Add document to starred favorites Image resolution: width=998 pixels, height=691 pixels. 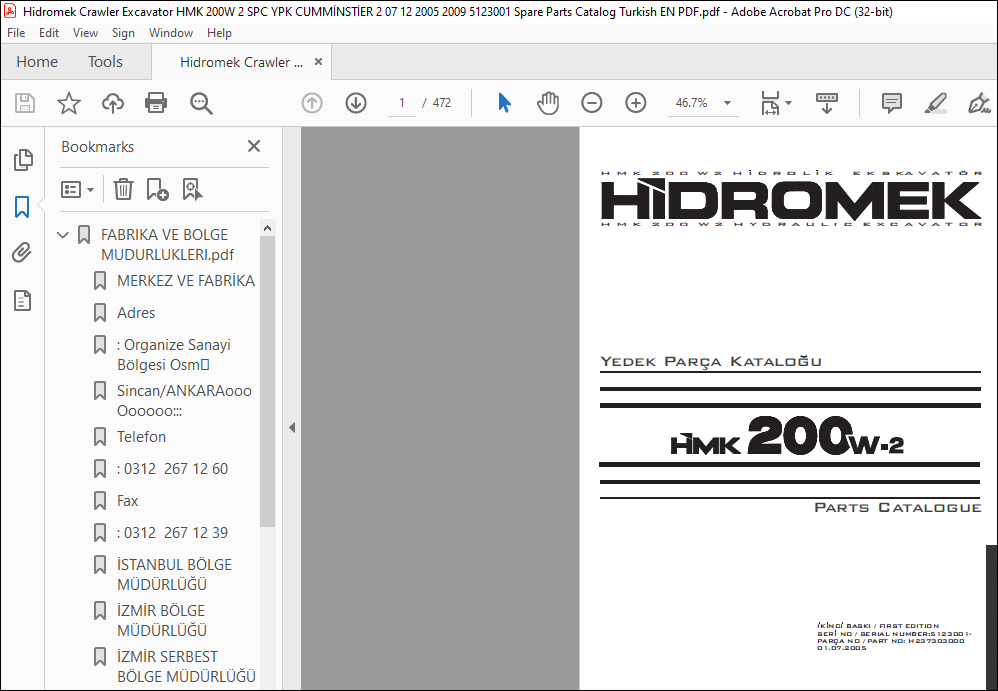pos(69,103)
